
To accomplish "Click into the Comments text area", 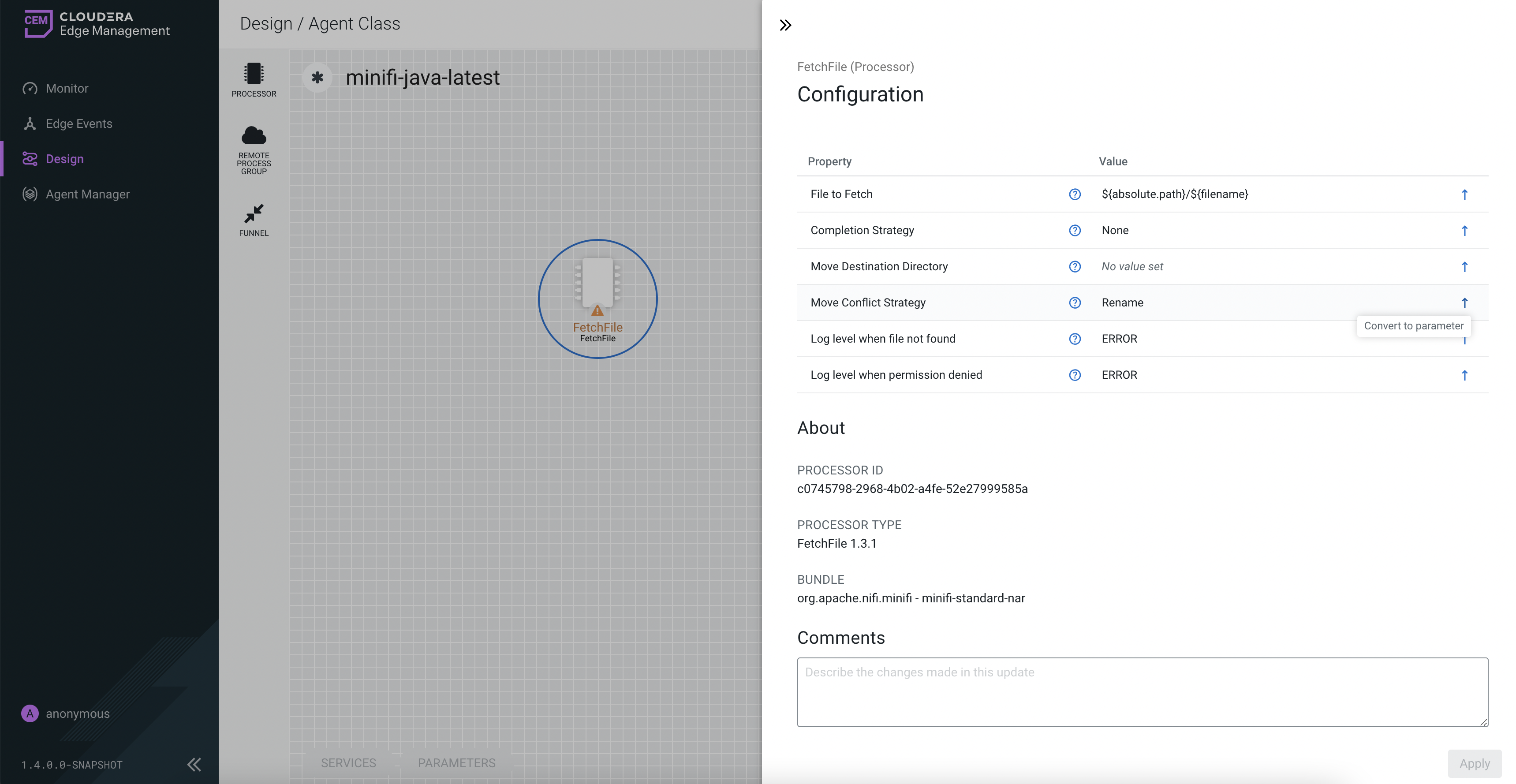I will coord(1142,692).
